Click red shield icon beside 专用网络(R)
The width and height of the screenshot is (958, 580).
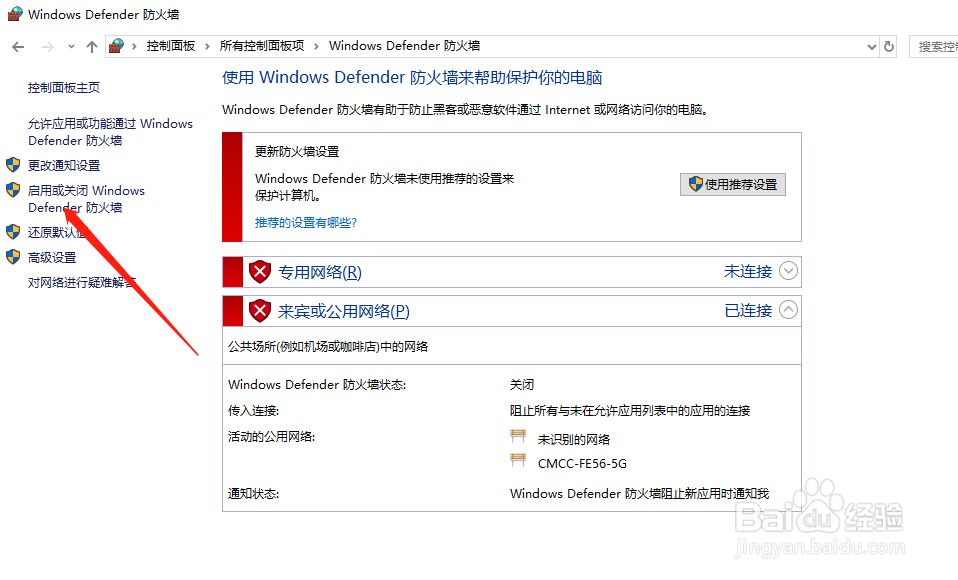260,271
